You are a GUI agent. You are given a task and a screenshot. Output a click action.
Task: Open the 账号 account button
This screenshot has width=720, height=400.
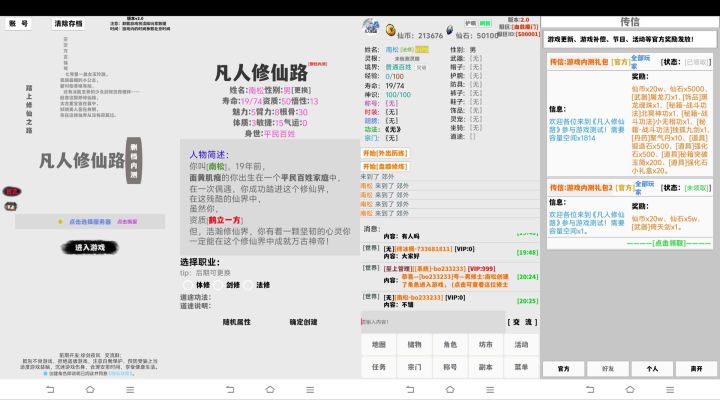pyautogui.click(x=18, y=23)
